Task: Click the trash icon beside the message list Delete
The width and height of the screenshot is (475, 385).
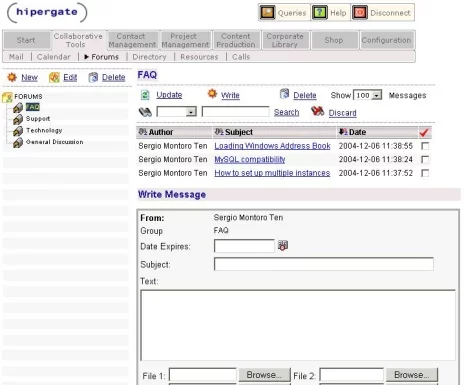Action: point(284,94)
